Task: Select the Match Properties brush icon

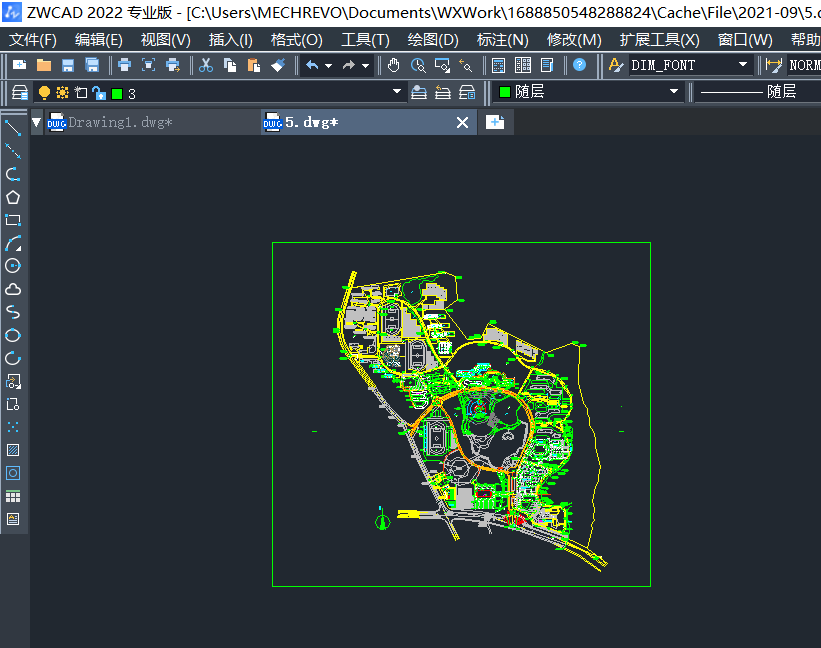Action: pos(278,65)
